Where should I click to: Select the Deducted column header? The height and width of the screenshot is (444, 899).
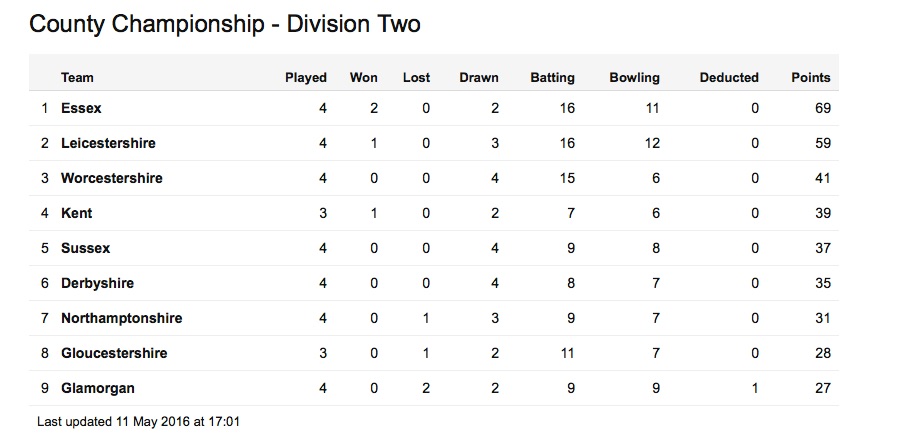[x=729, y=77]
